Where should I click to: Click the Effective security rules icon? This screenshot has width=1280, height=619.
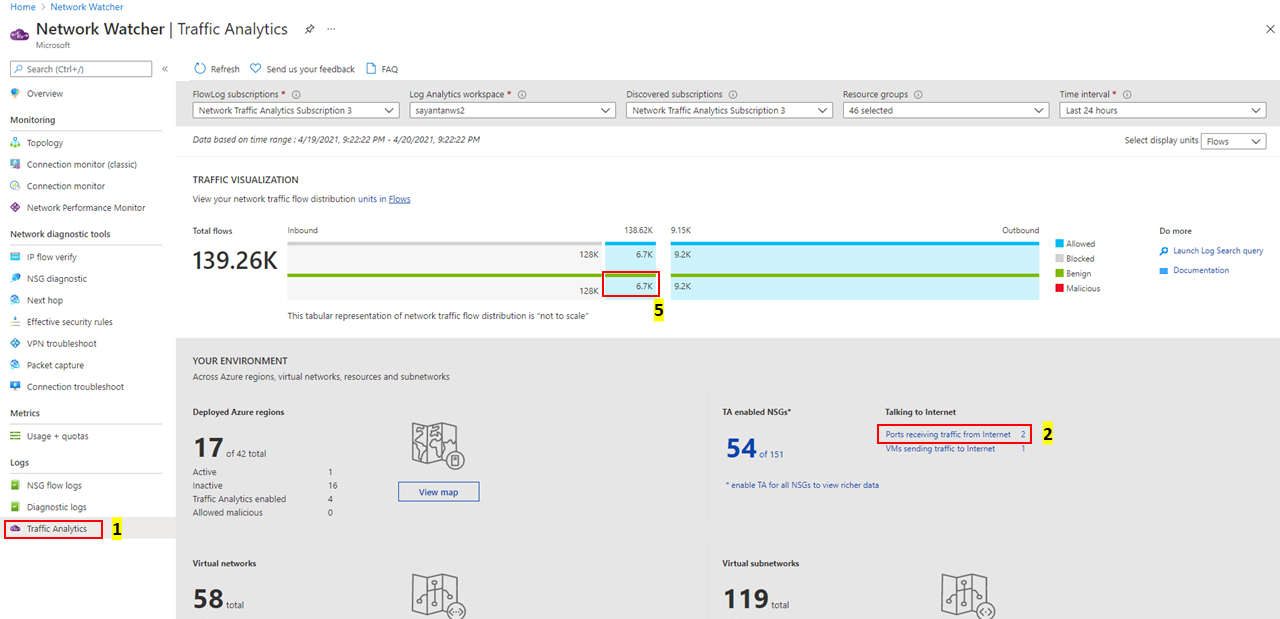point(15,322)
